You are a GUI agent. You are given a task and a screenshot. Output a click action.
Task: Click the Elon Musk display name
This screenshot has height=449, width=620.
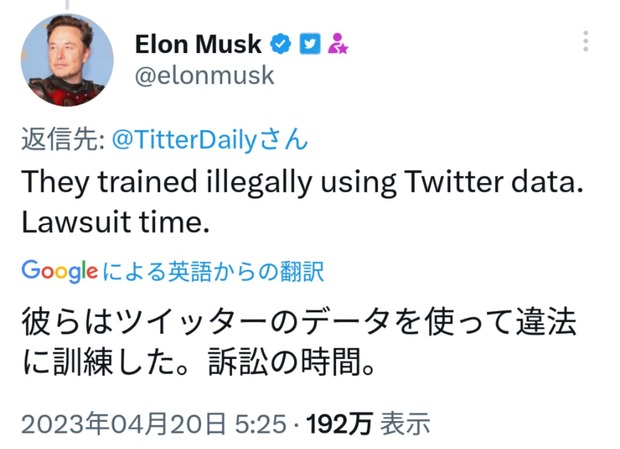(197, 45)
